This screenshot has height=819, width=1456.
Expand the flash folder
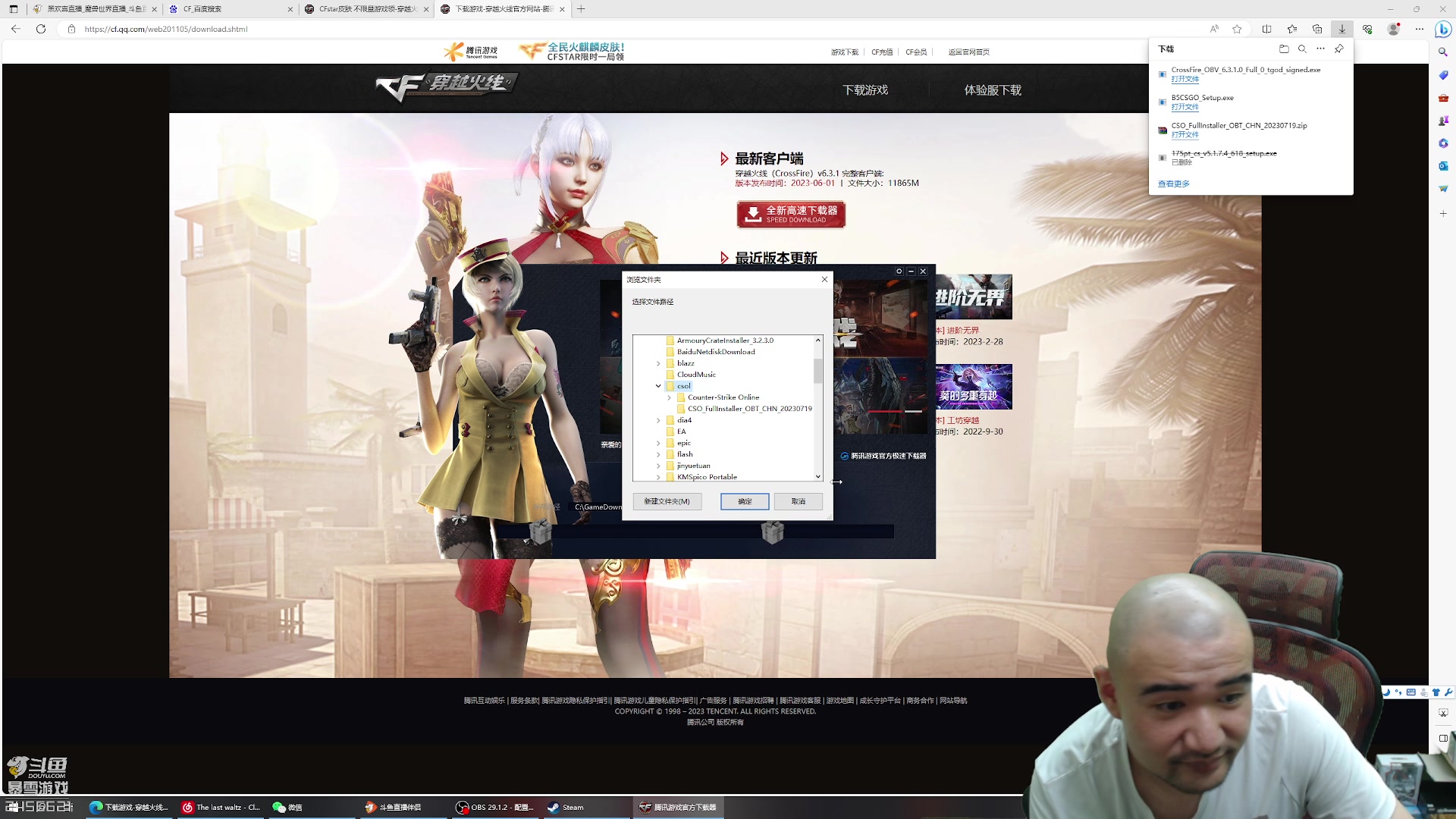click(658, 454)
